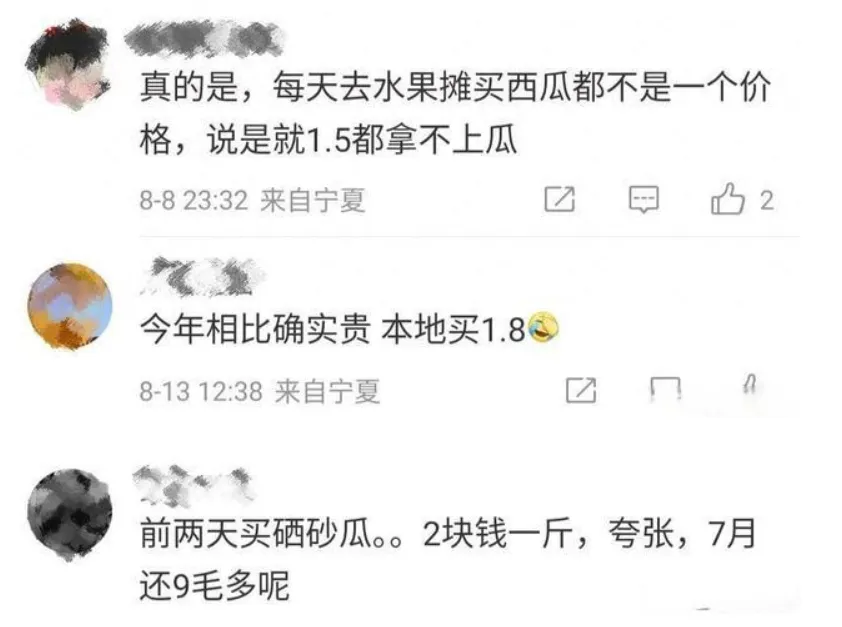Image resolution: width=842 pixels, height=627 pixels.
Task: Tap the 8-8 23:32 来自宁夏 timestamp
Action: coord(252,200)
